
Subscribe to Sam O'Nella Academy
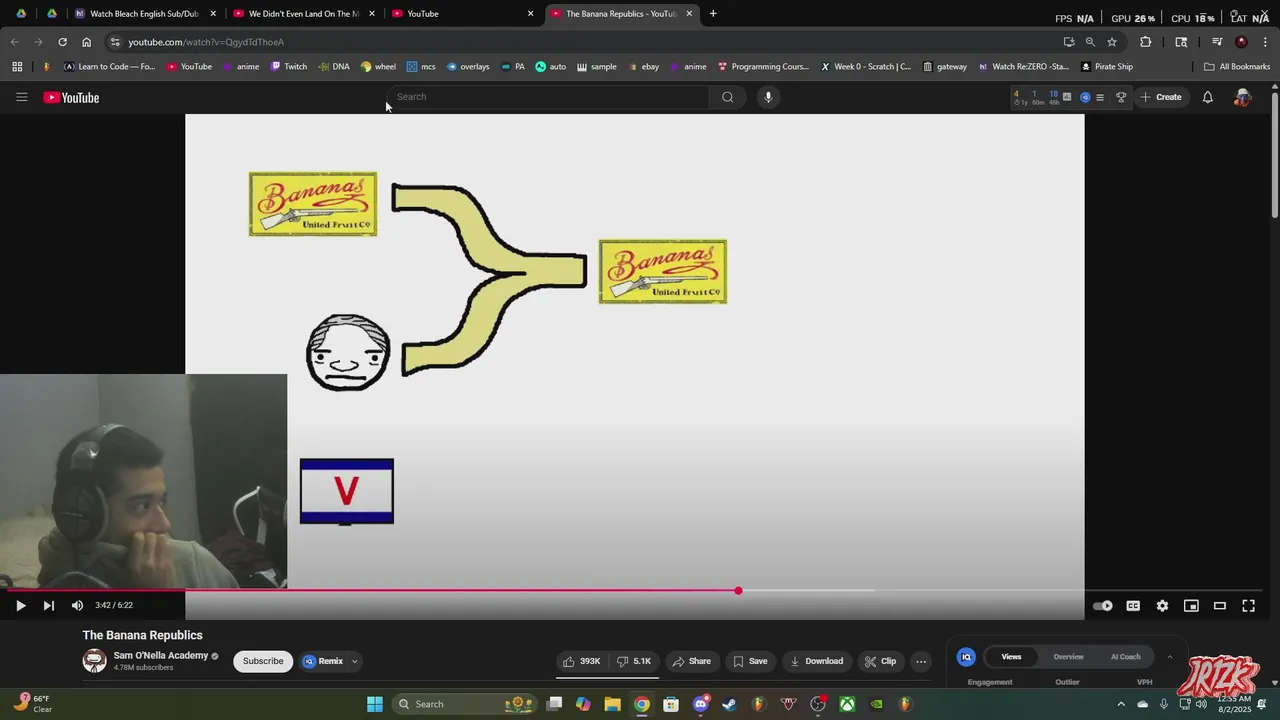point(263,661)
